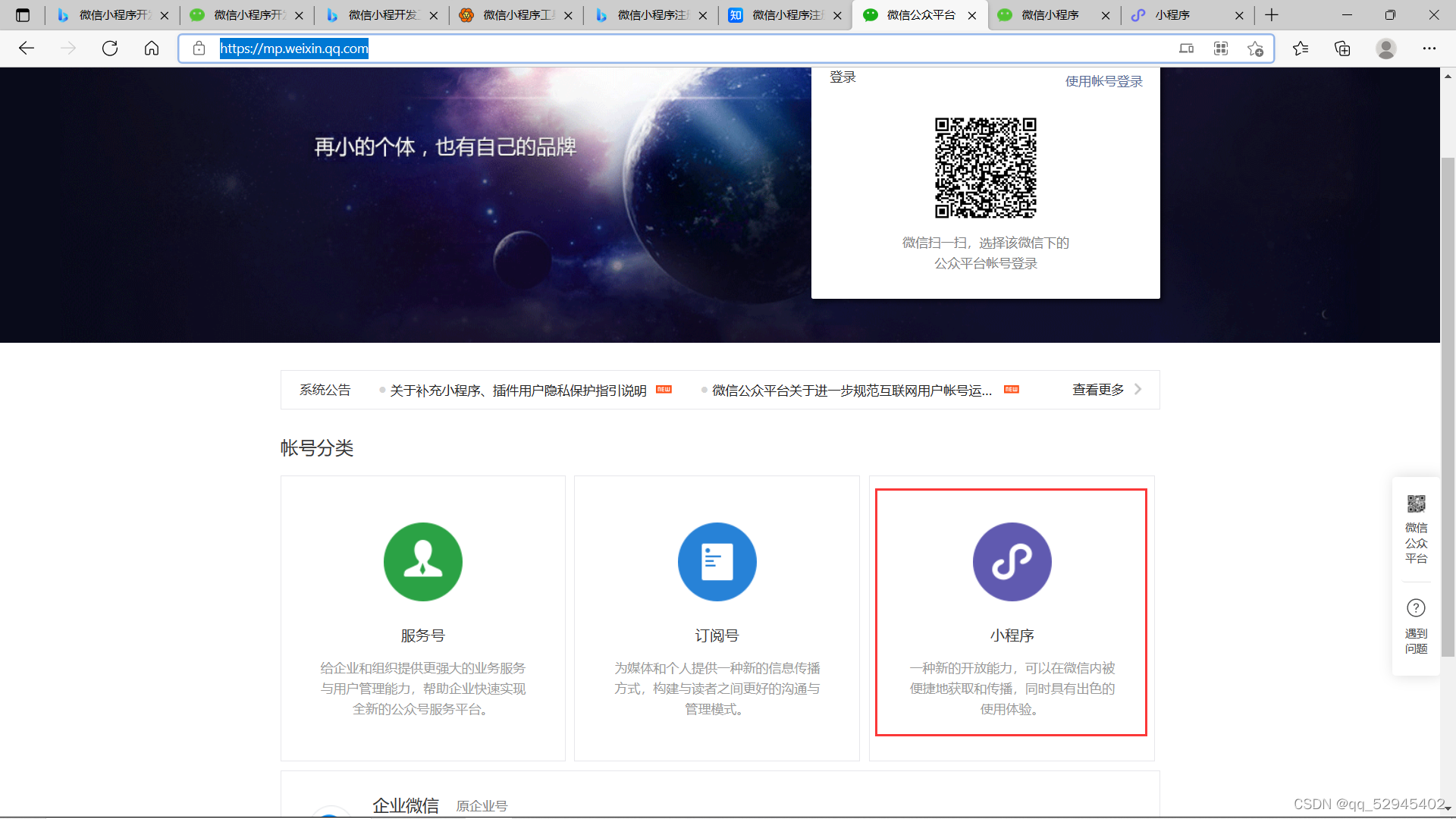View site information lock icon
The height and width of the screenshot is (819, 1456).
pos(199,49)
